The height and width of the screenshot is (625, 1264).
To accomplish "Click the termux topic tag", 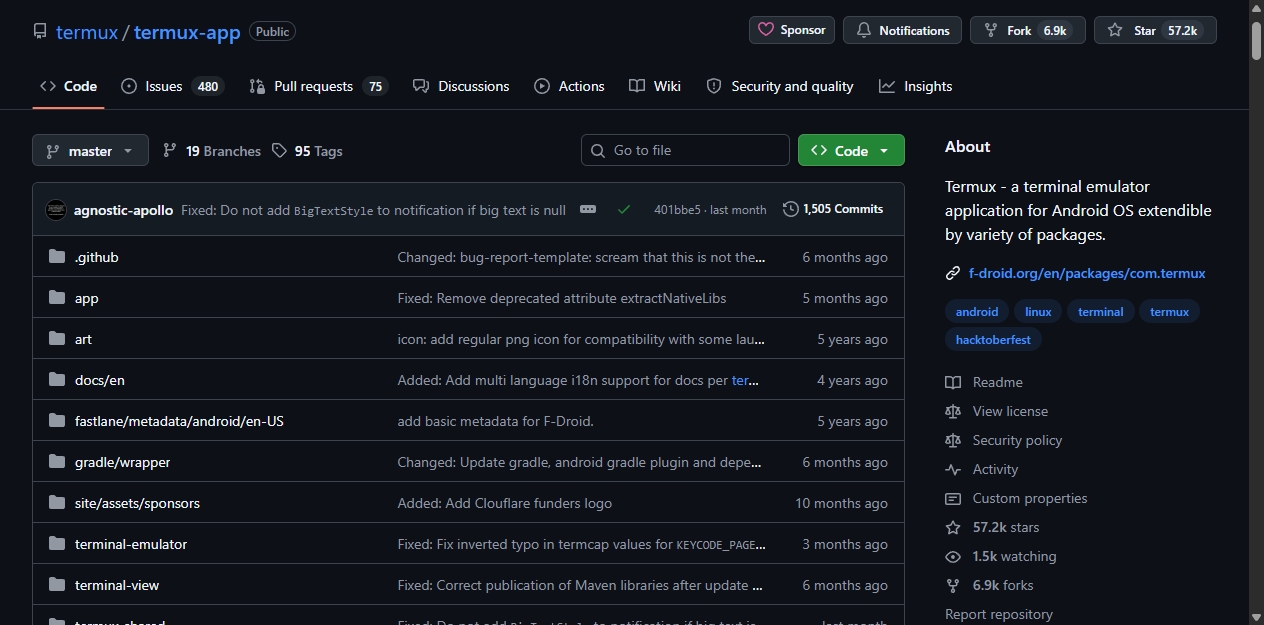I will click(1169, 312).
